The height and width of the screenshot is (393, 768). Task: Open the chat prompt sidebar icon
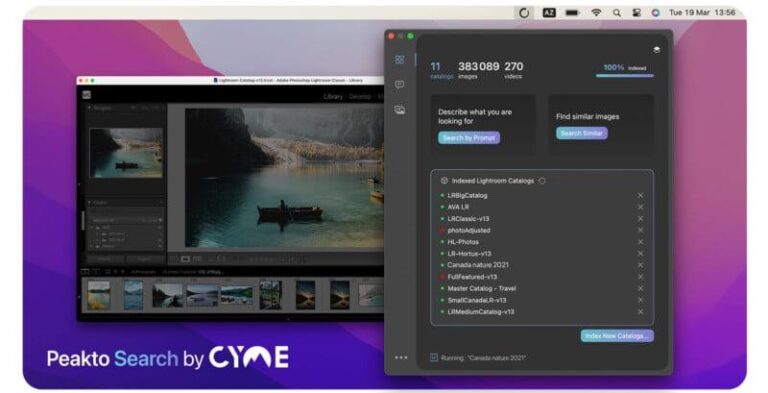(400, 85)
